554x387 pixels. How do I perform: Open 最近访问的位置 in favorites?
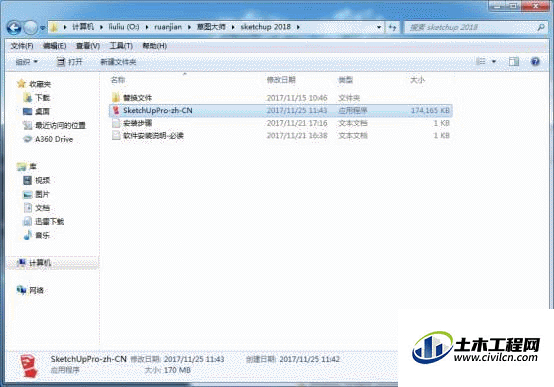pyautogui.click(x=60, y=125)
